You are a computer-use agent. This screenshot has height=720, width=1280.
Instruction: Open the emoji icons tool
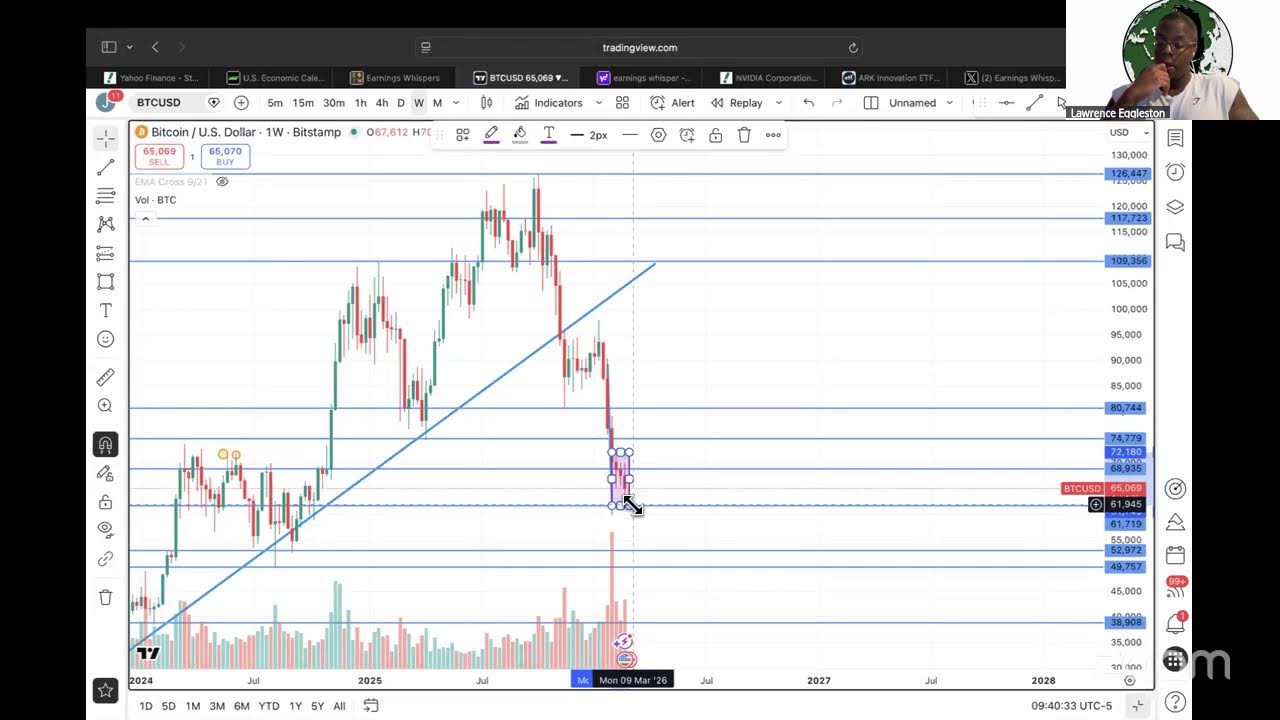(x=105, y=339)
